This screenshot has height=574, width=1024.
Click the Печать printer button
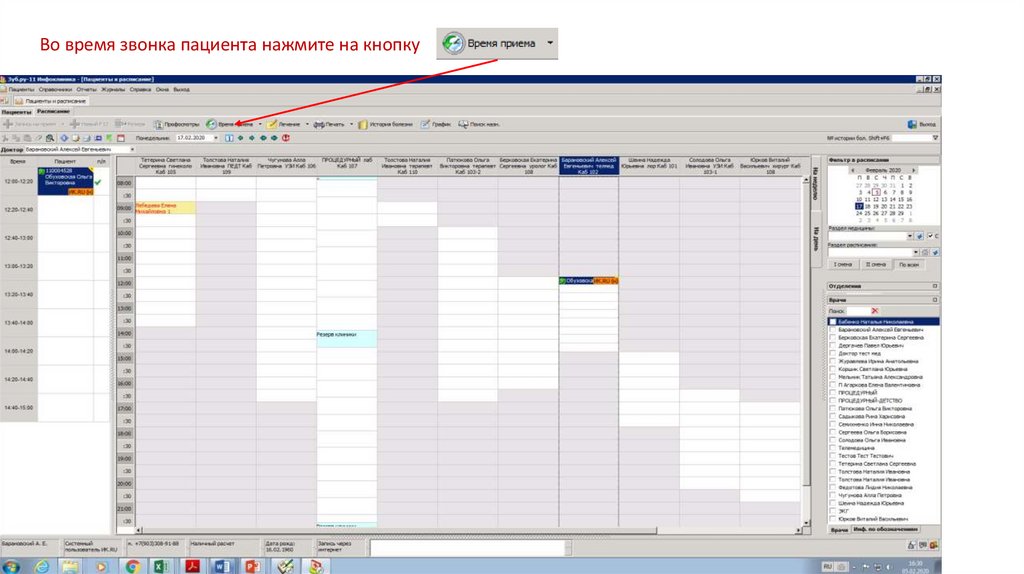pyautogui.click(x=329, y=124)
